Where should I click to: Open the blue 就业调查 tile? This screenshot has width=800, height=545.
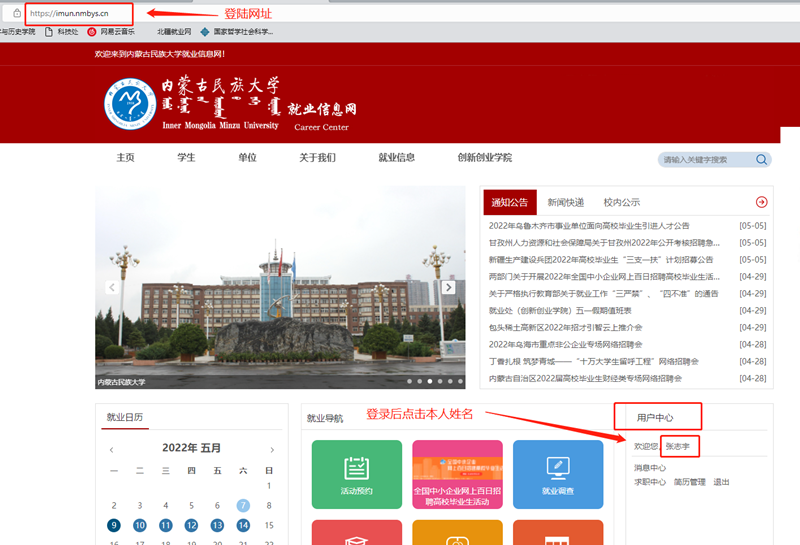(558, 475)
